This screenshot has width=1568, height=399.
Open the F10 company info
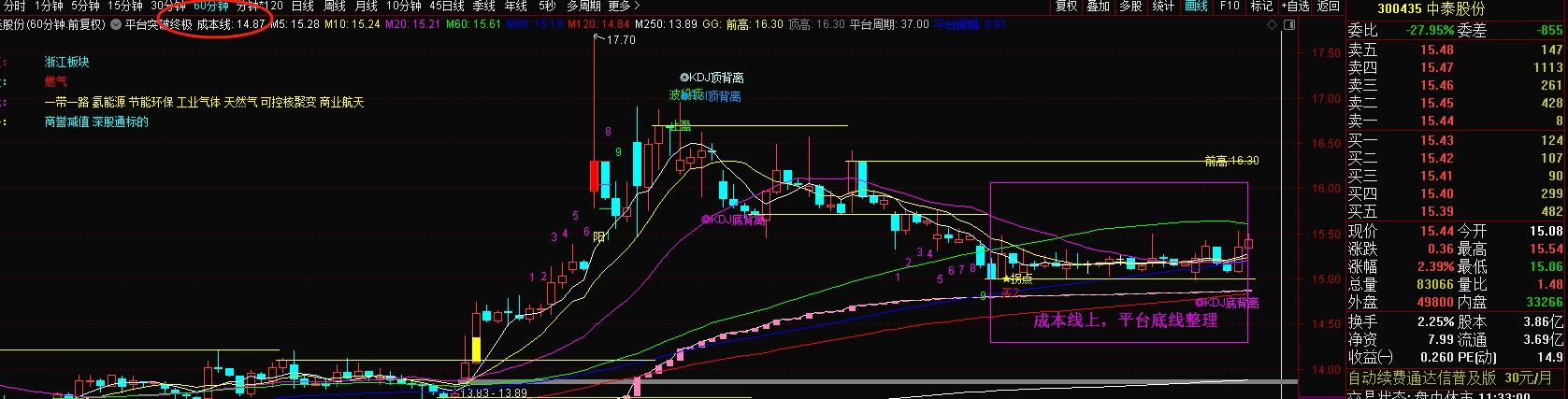[1230, 6]
